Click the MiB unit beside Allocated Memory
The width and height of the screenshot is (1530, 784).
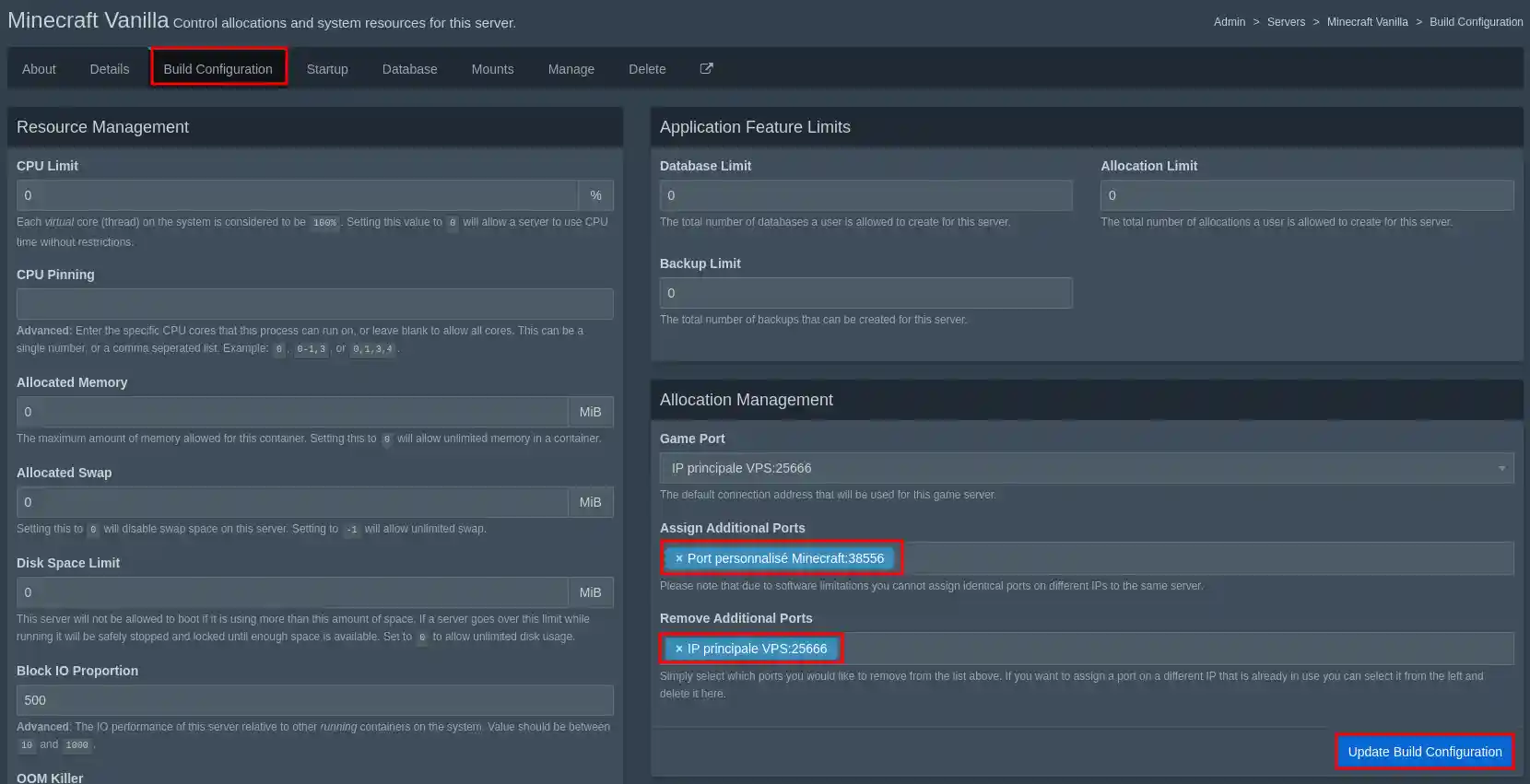point(591,412)
